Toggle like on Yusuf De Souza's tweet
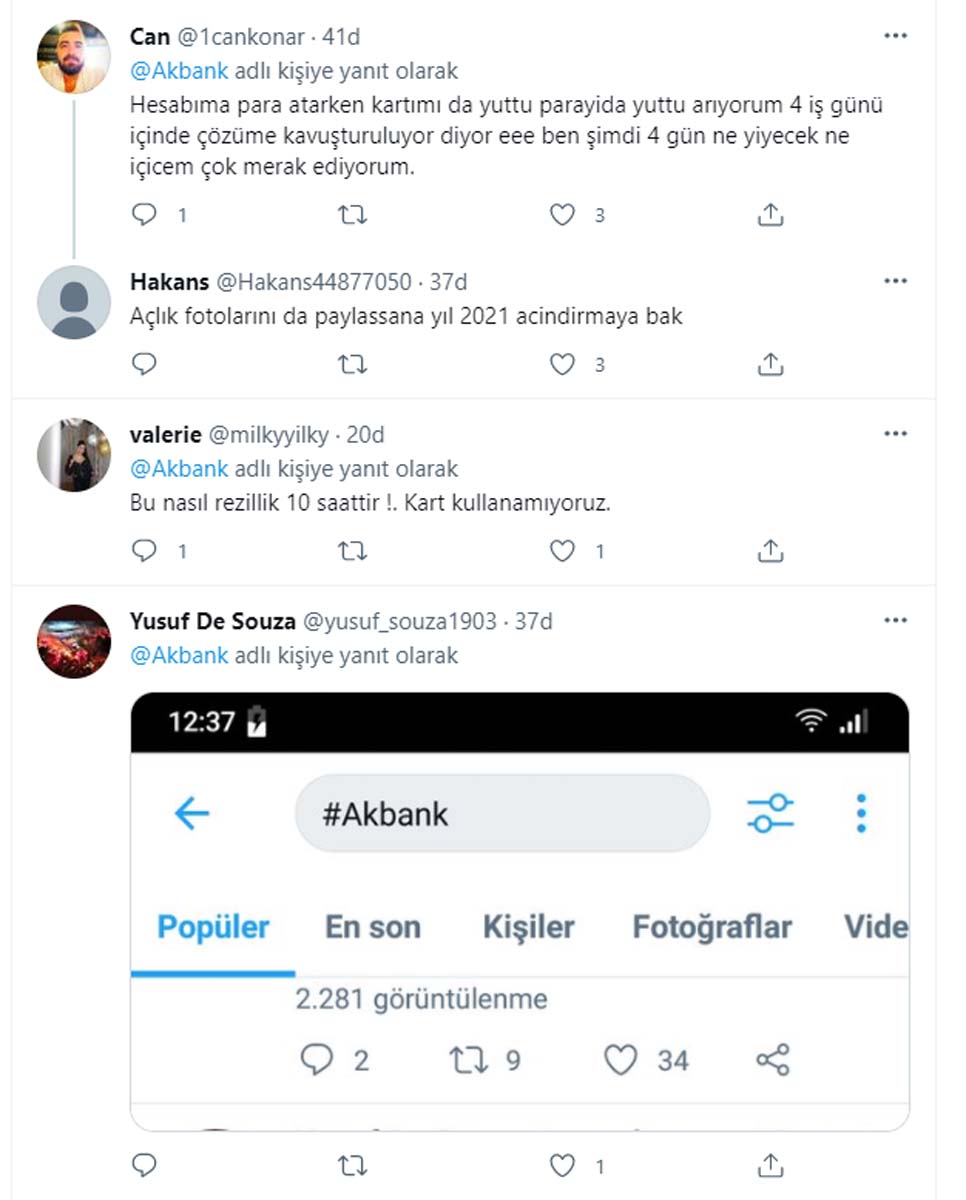The height and width of the screenshot is (1200, 966). coord(561,1165)
